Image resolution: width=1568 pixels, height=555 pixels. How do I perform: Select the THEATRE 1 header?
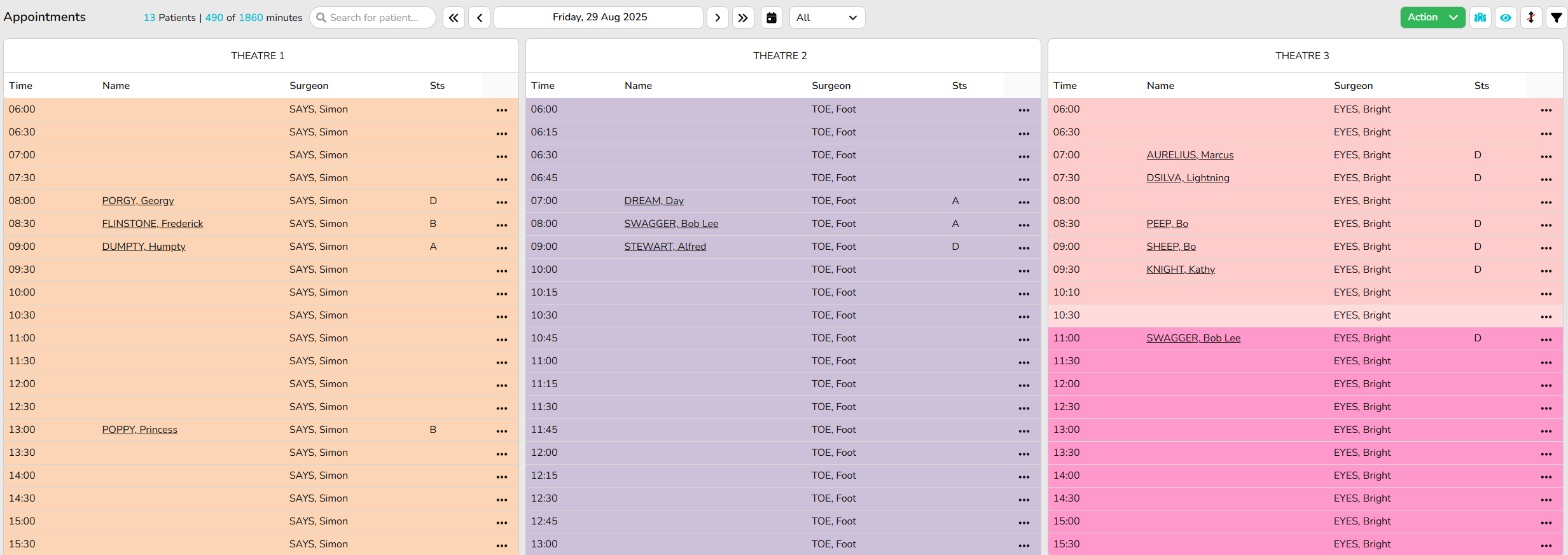(x=258, y=56)
